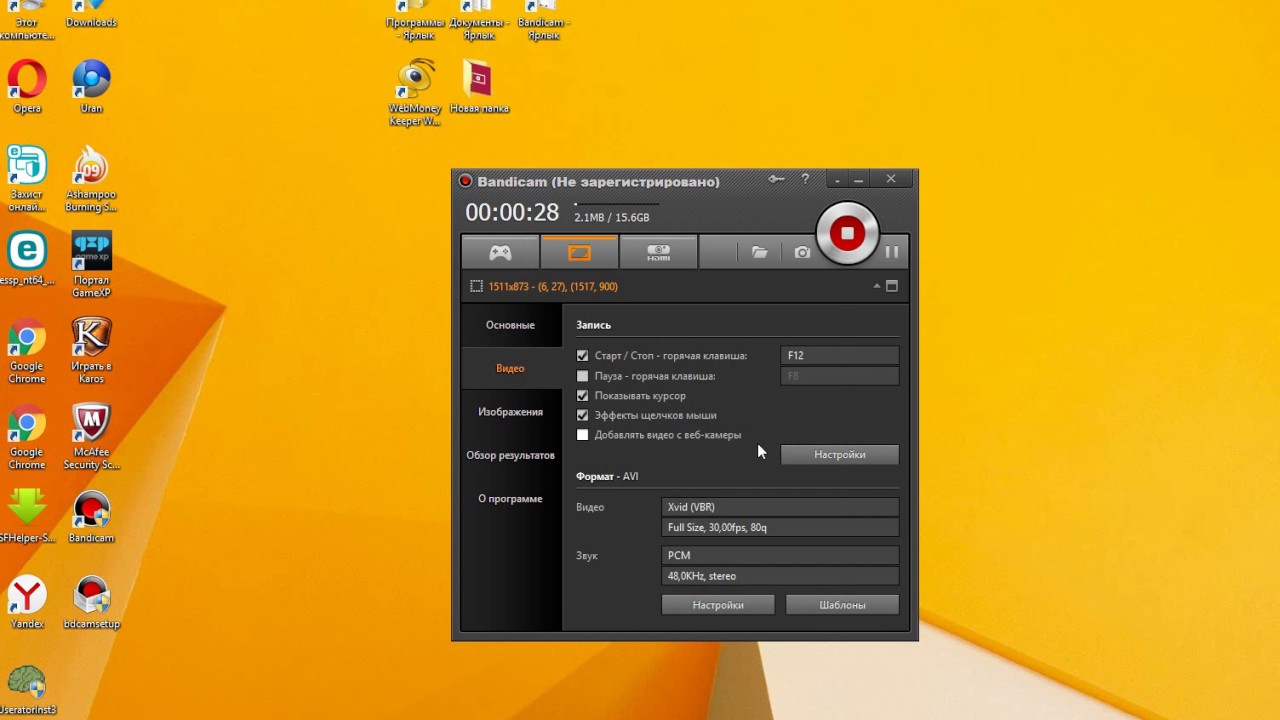The width and height of the screenshot is (1280, 720).
Task: Open registration via key icon
Action: pos(776,179)
